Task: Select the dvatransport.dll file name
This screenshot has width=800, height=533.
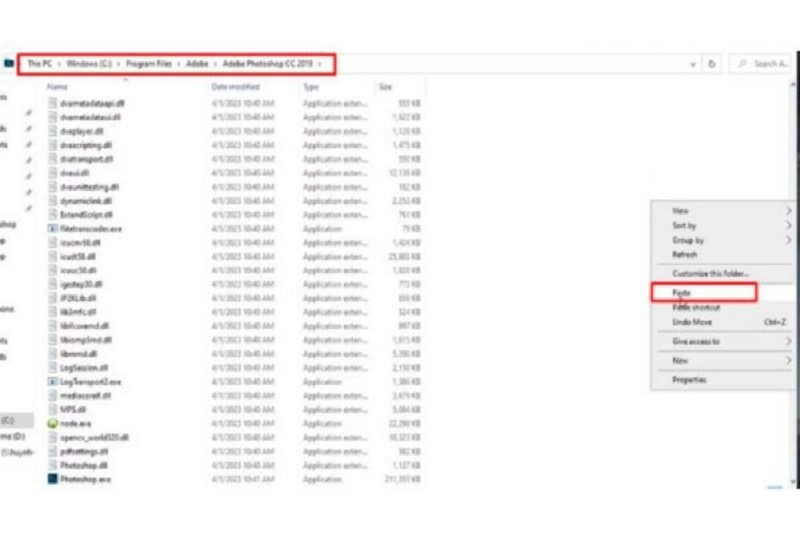Action: click(86, 159)
